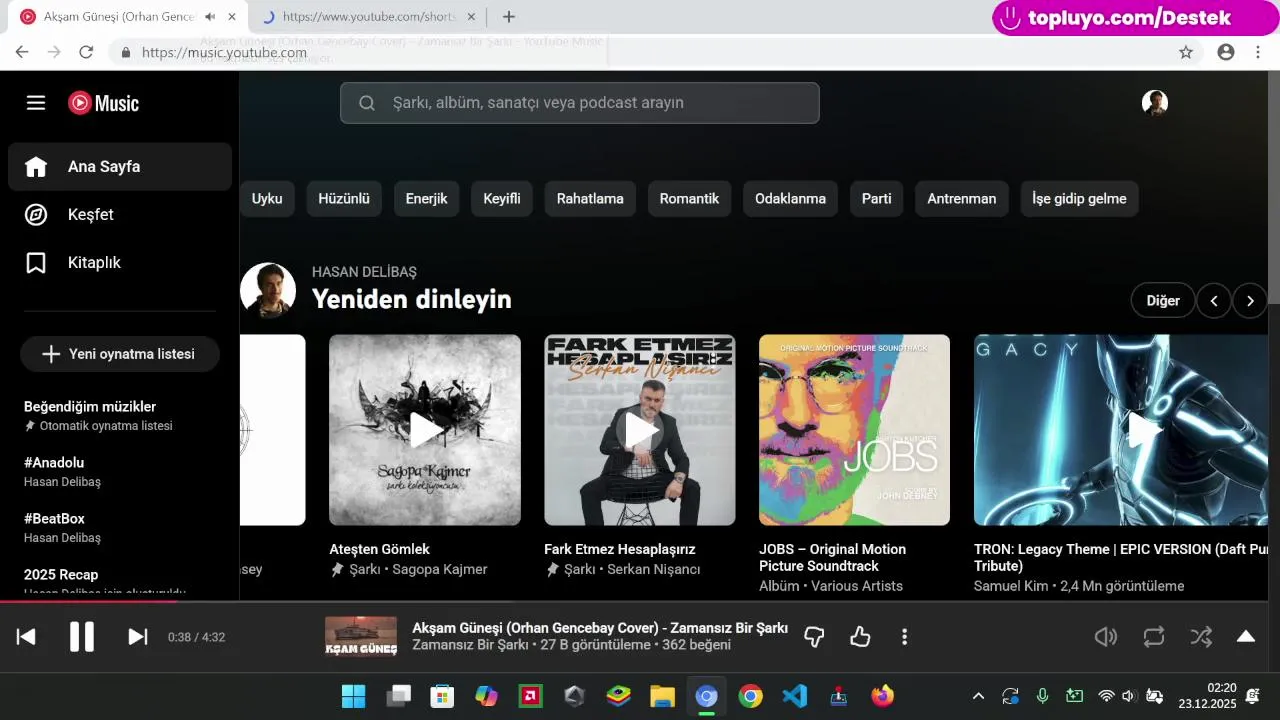Image resolution: width=1280 pixels, height=720 pixels.
Task: Expand the player page arrow
Action: pos(1246,637)
